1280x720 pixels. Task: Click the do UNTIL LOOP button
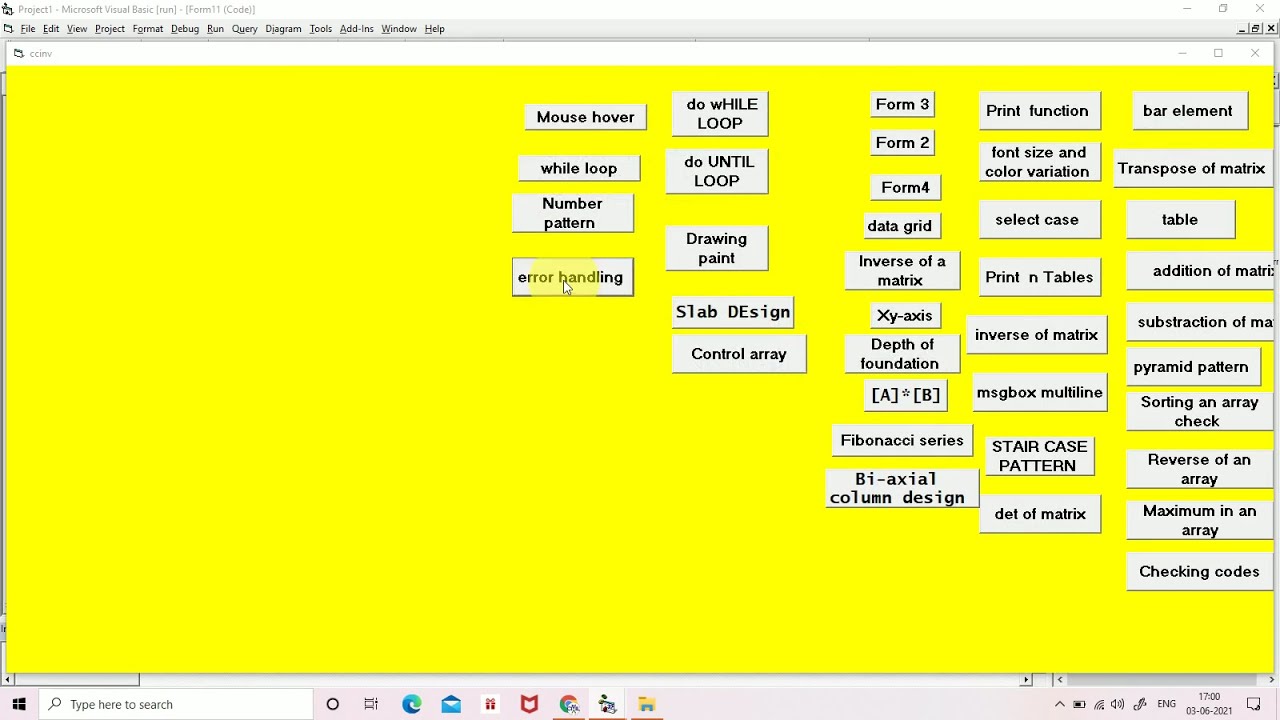coord(718,171)
